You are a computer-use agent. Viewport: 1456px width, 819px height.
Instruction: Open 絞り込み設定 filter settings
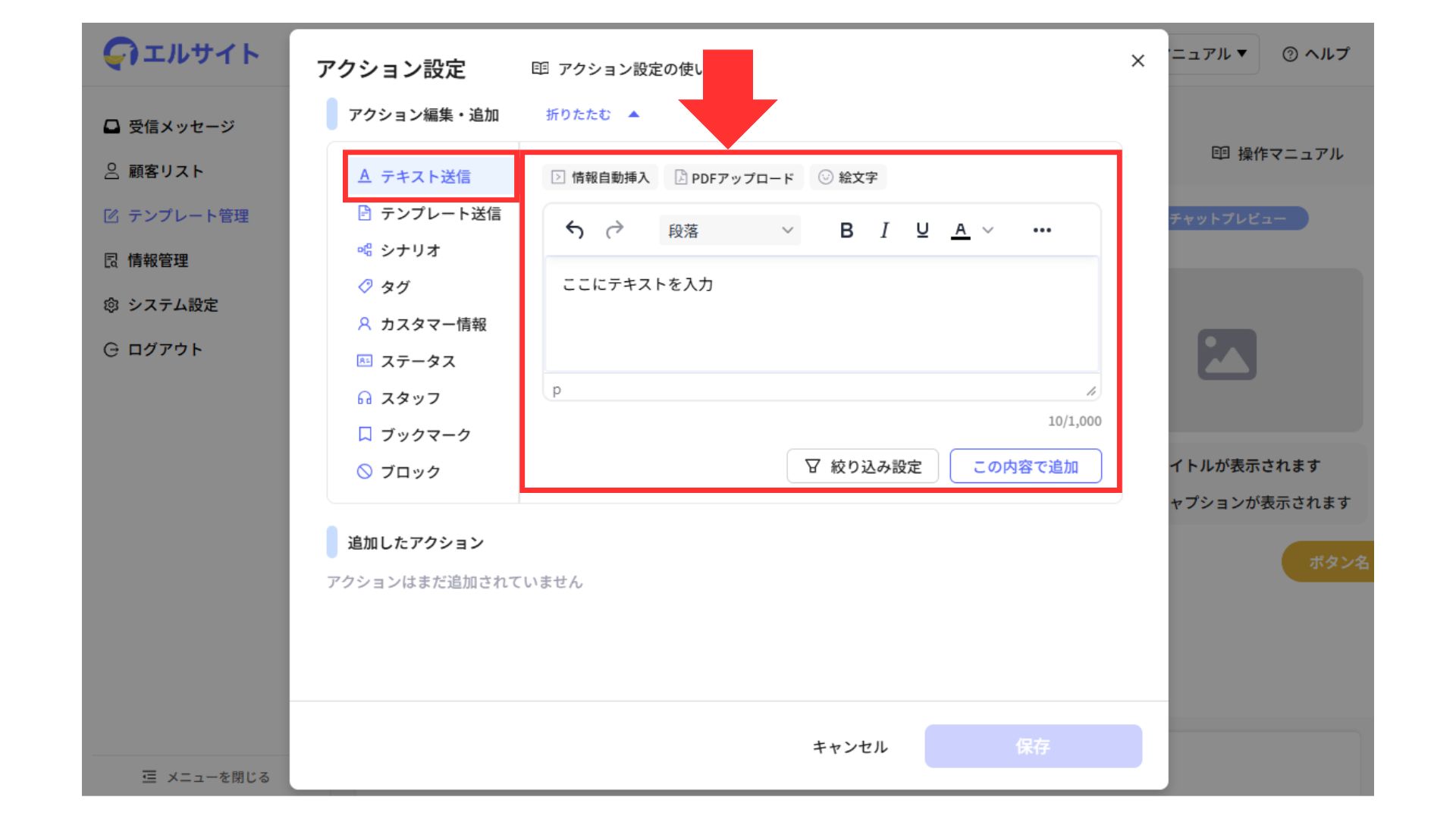[x=863, y=466]
